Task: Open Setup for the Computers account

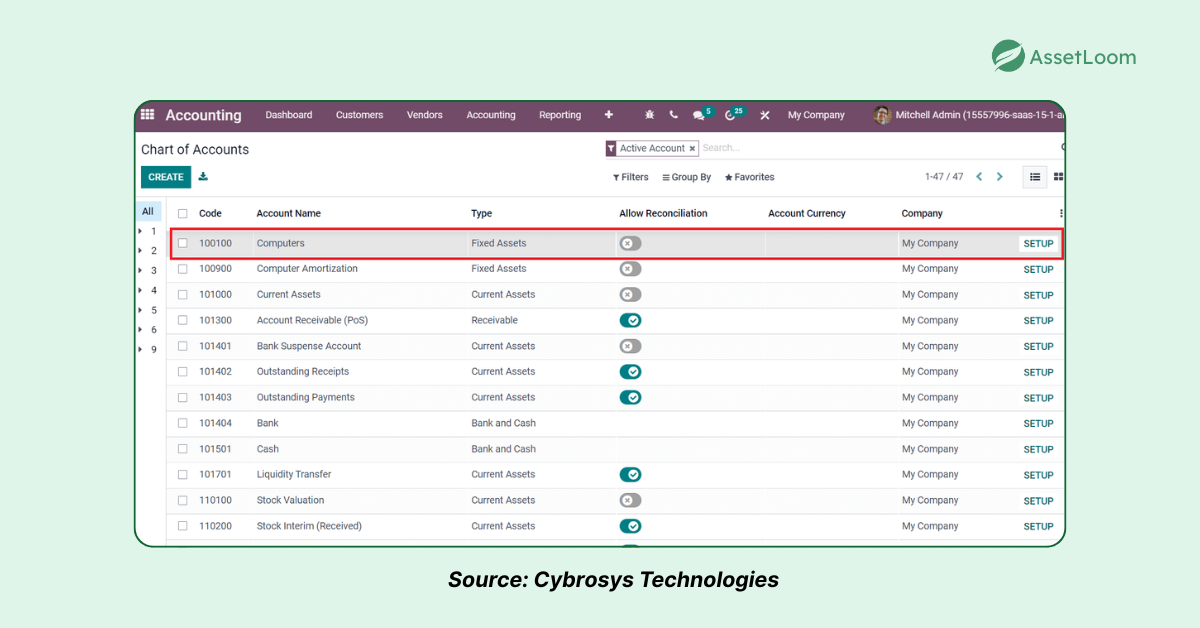Action: 1038,243
